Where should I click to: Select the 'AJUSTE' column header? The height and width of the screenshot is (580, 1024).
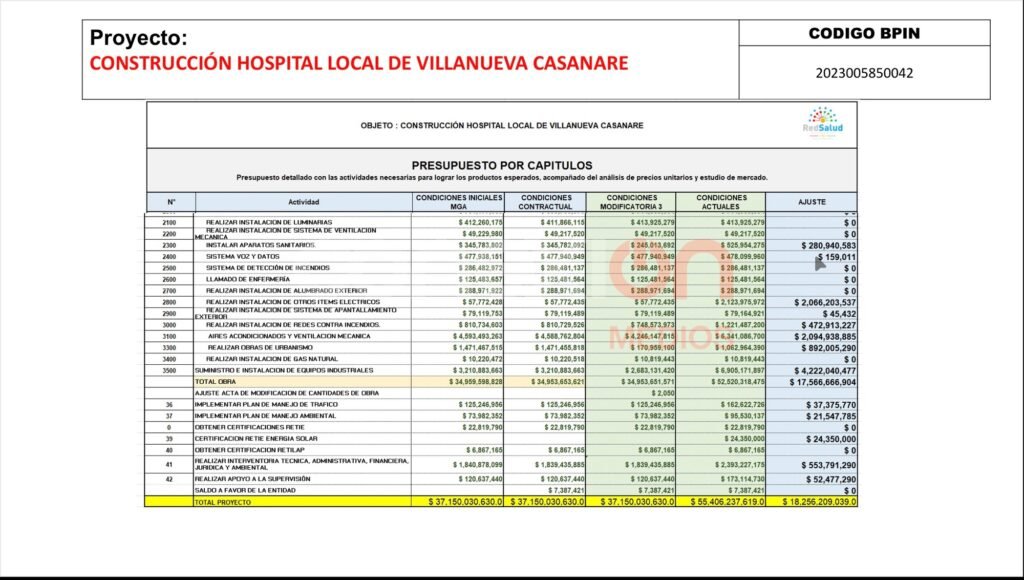pyautogui.click(x=811, y=202)
